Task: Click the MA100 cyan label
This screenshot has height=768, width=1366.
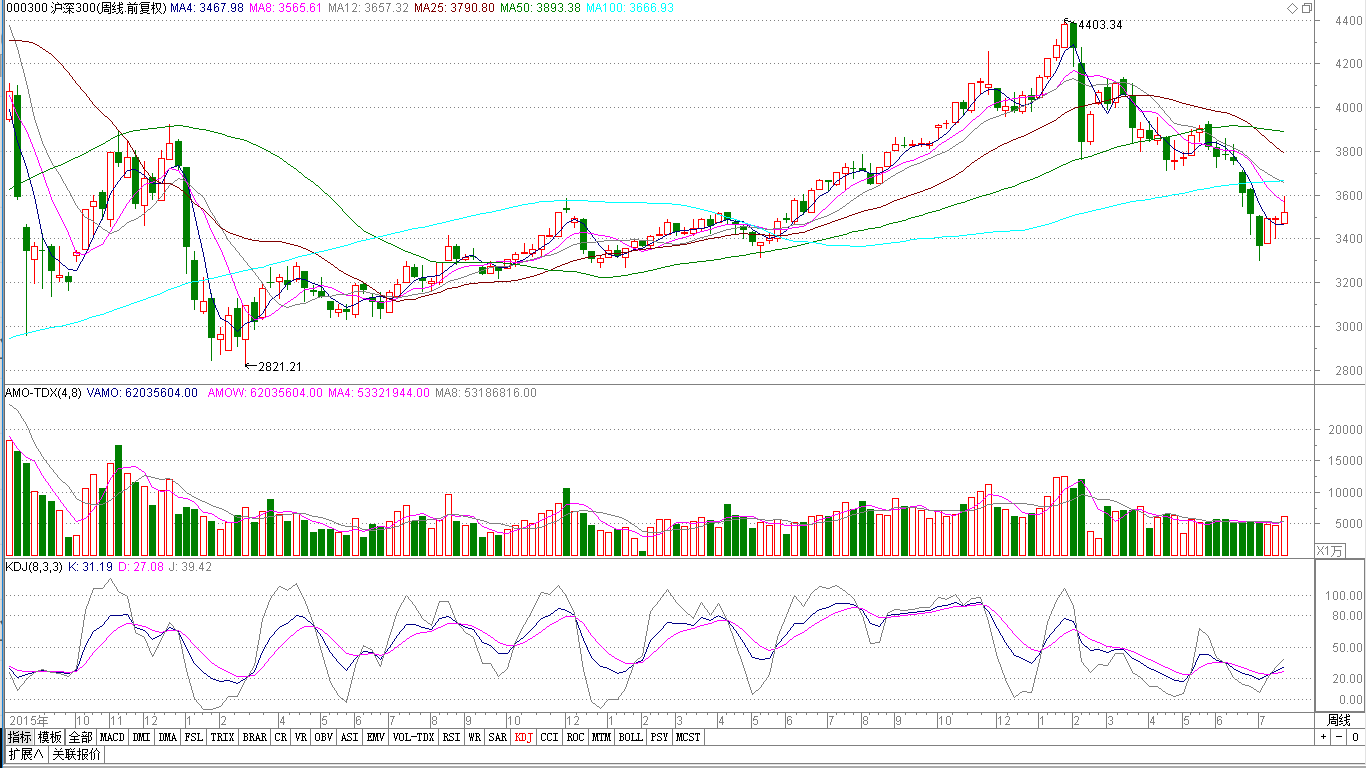Action: (x=630, y=8)
